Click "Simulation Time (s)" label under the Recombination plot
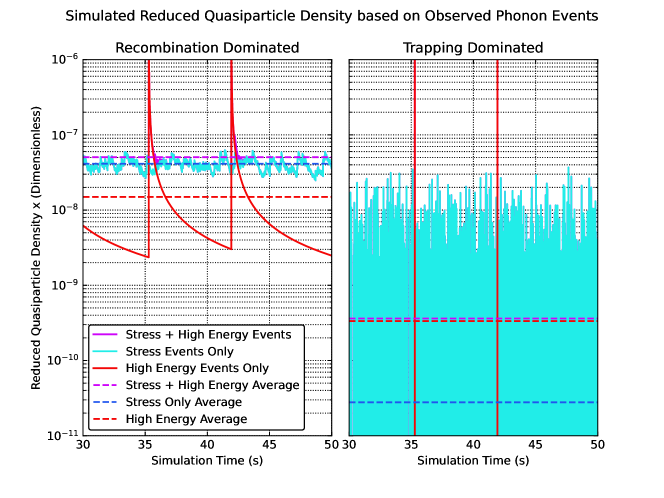The image size is (664, 498). (207, 461)
